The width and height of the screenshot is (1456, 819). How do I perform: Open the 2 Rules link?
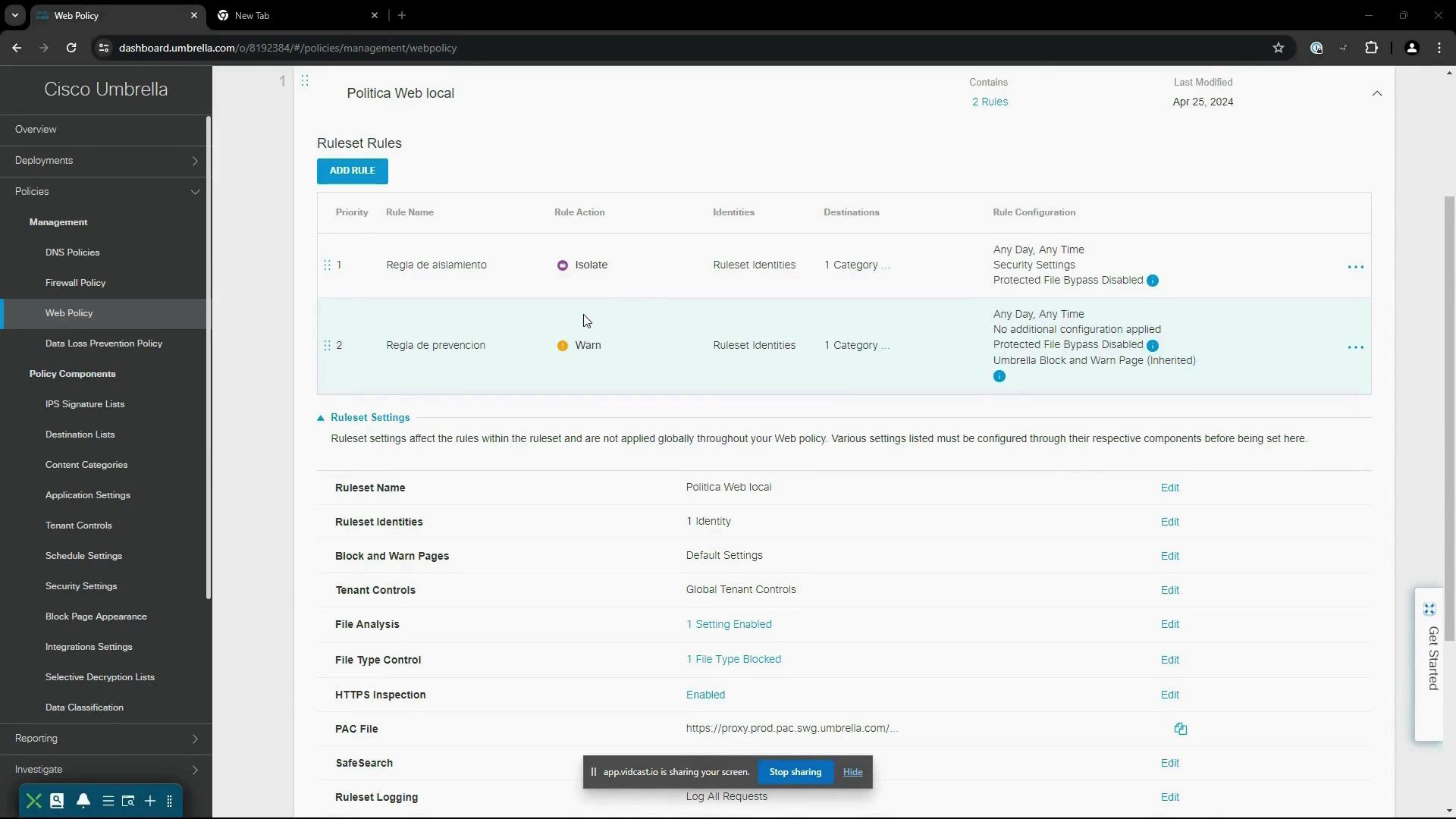[990, 102]
